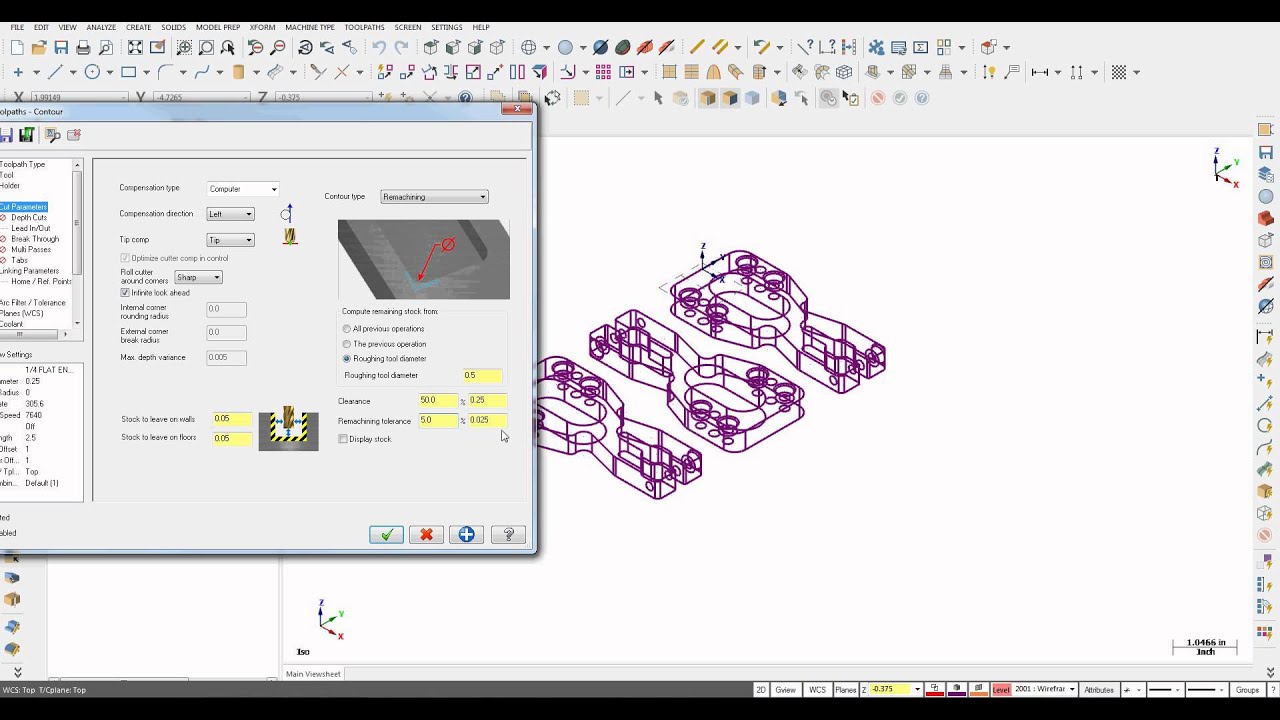Open the XFORM menu
This screenshot has width=1280, height=720.
(x=262, y=27)
